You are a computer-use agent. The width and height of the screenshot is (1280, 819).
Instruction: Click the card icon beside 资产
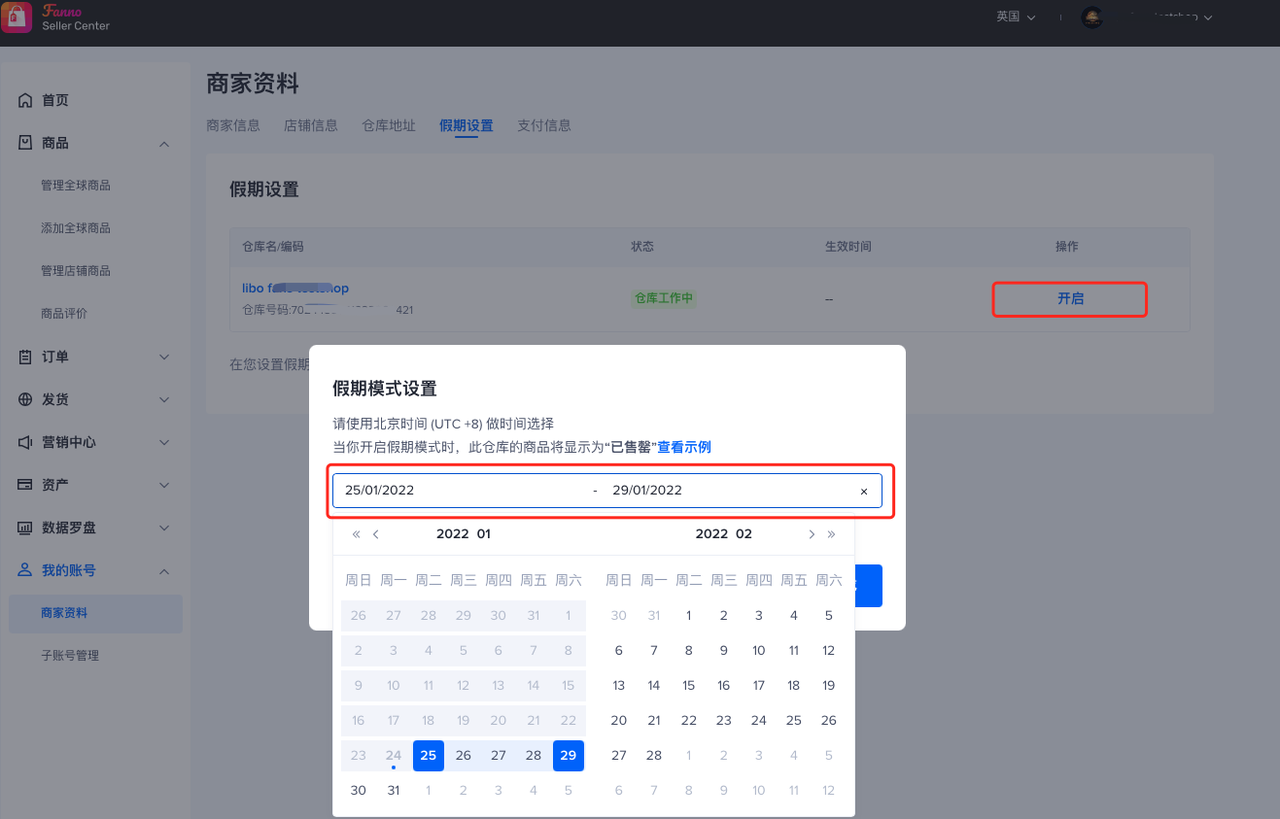[x=26, y=485]
